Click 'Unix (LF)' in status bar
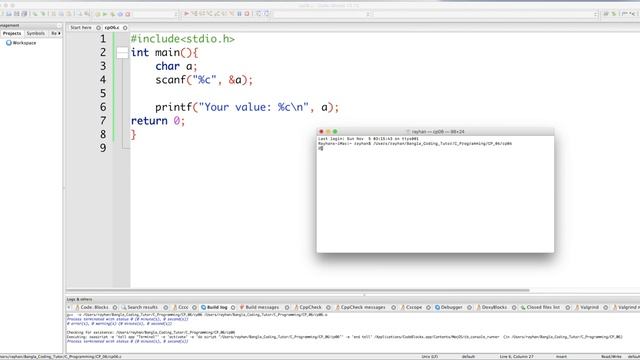The image size is (640, 360). 429,357
